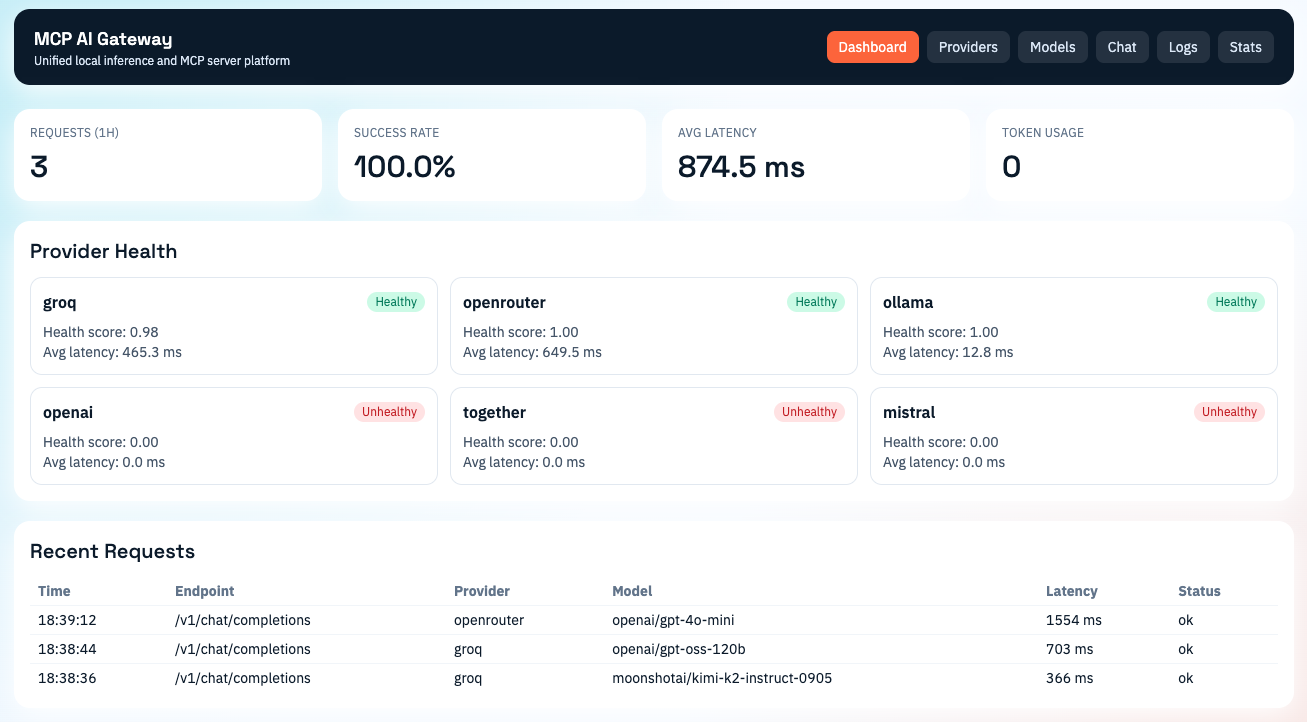1307x722 pixels.
Task: Select the mistral provider card name
Action: tap(909, 412)
